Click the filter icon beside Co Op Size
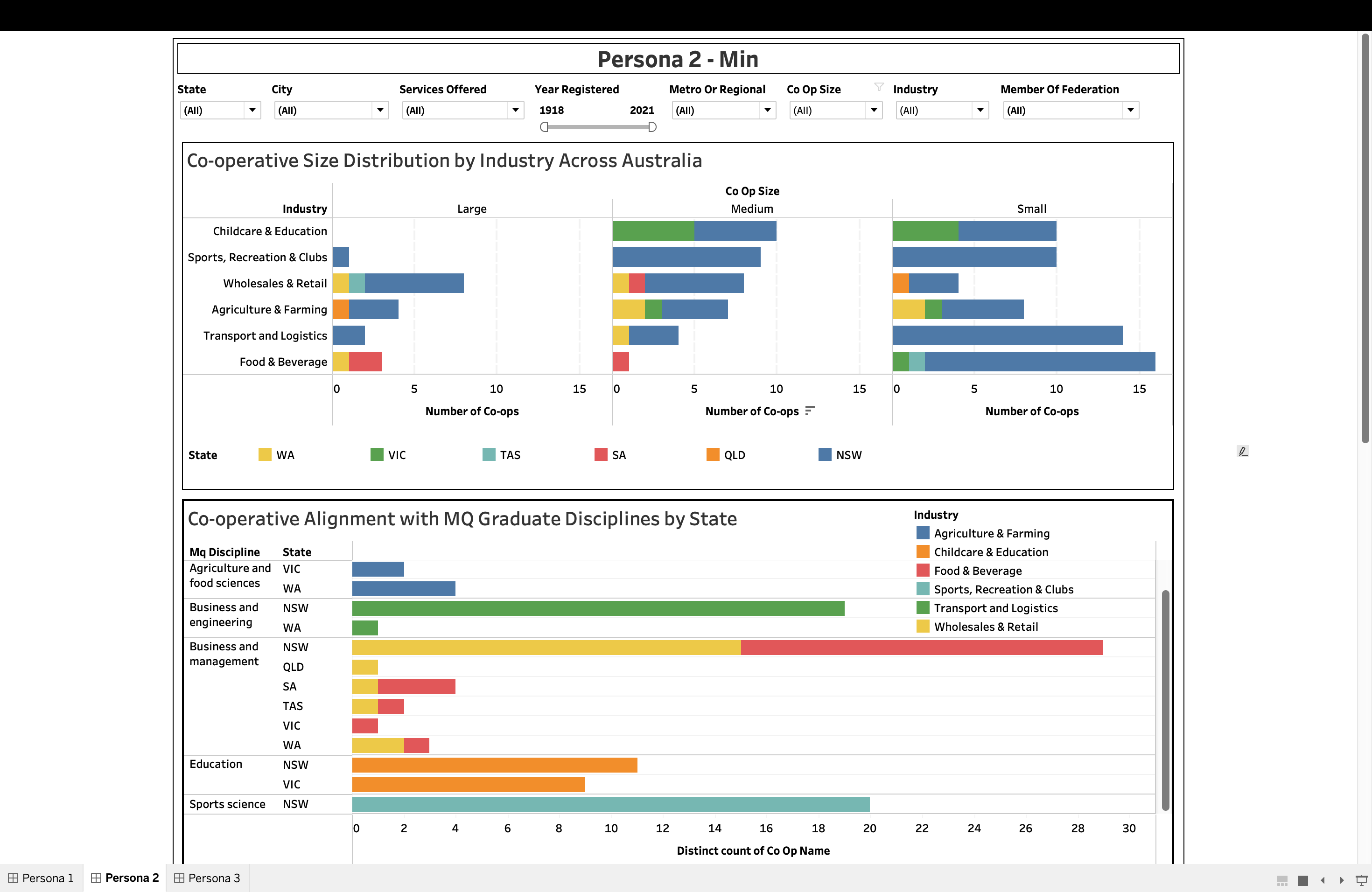 click(x=879, y=87)
